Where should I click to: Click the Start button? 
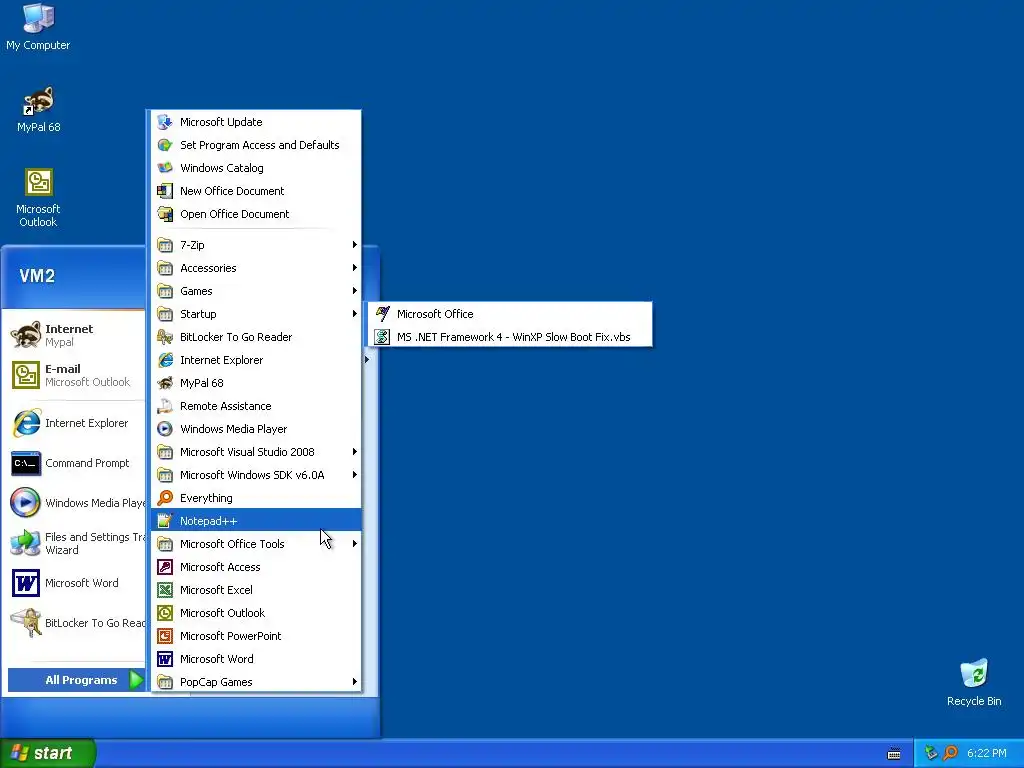click(48, 753)
